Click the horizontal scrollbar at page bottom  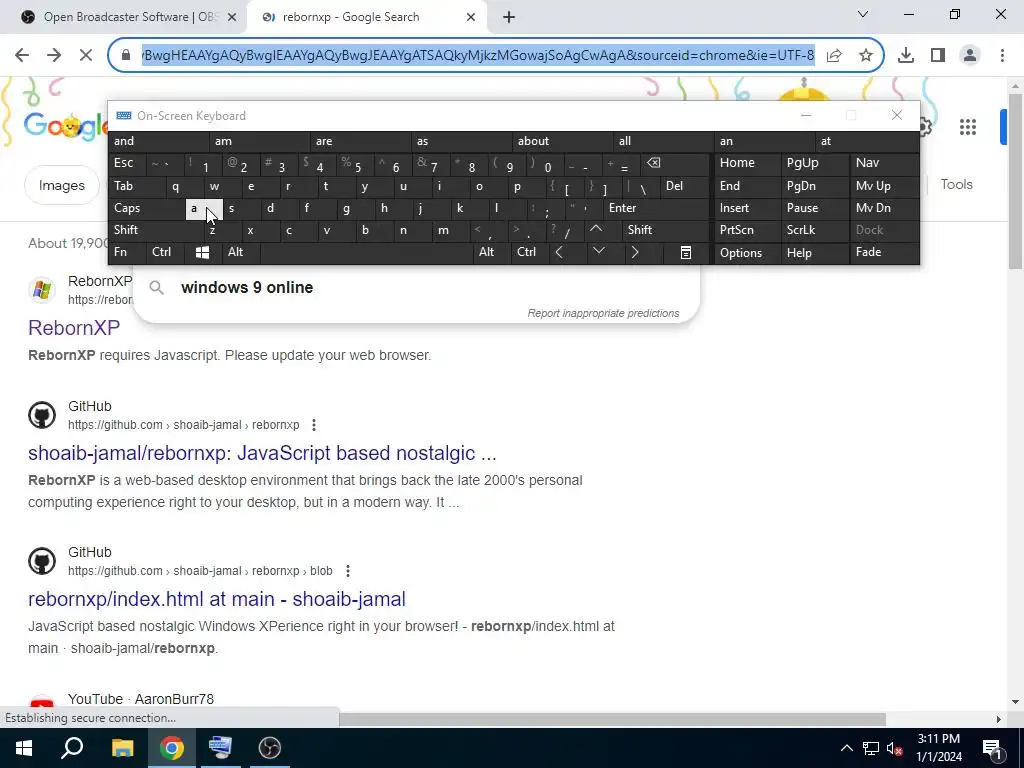613,719
